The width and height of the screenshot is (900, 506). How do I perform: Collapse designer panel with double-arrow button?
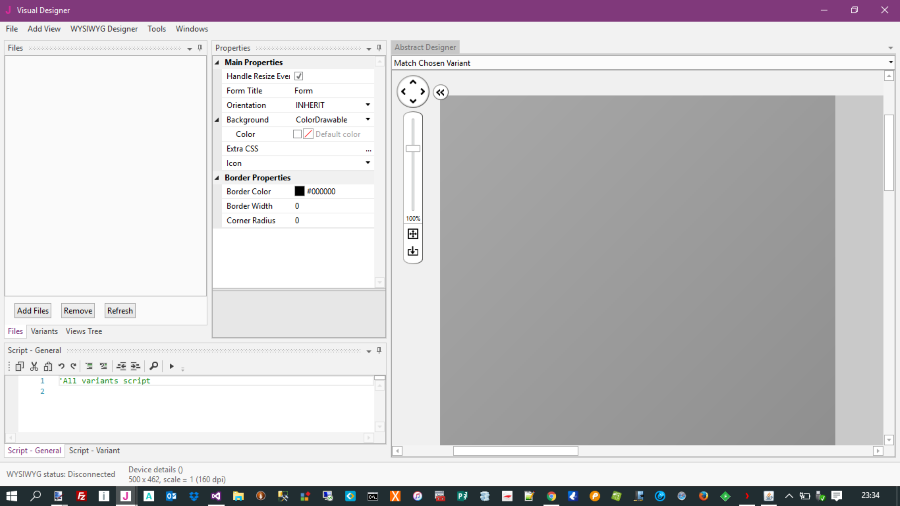(x=440, y=92)
